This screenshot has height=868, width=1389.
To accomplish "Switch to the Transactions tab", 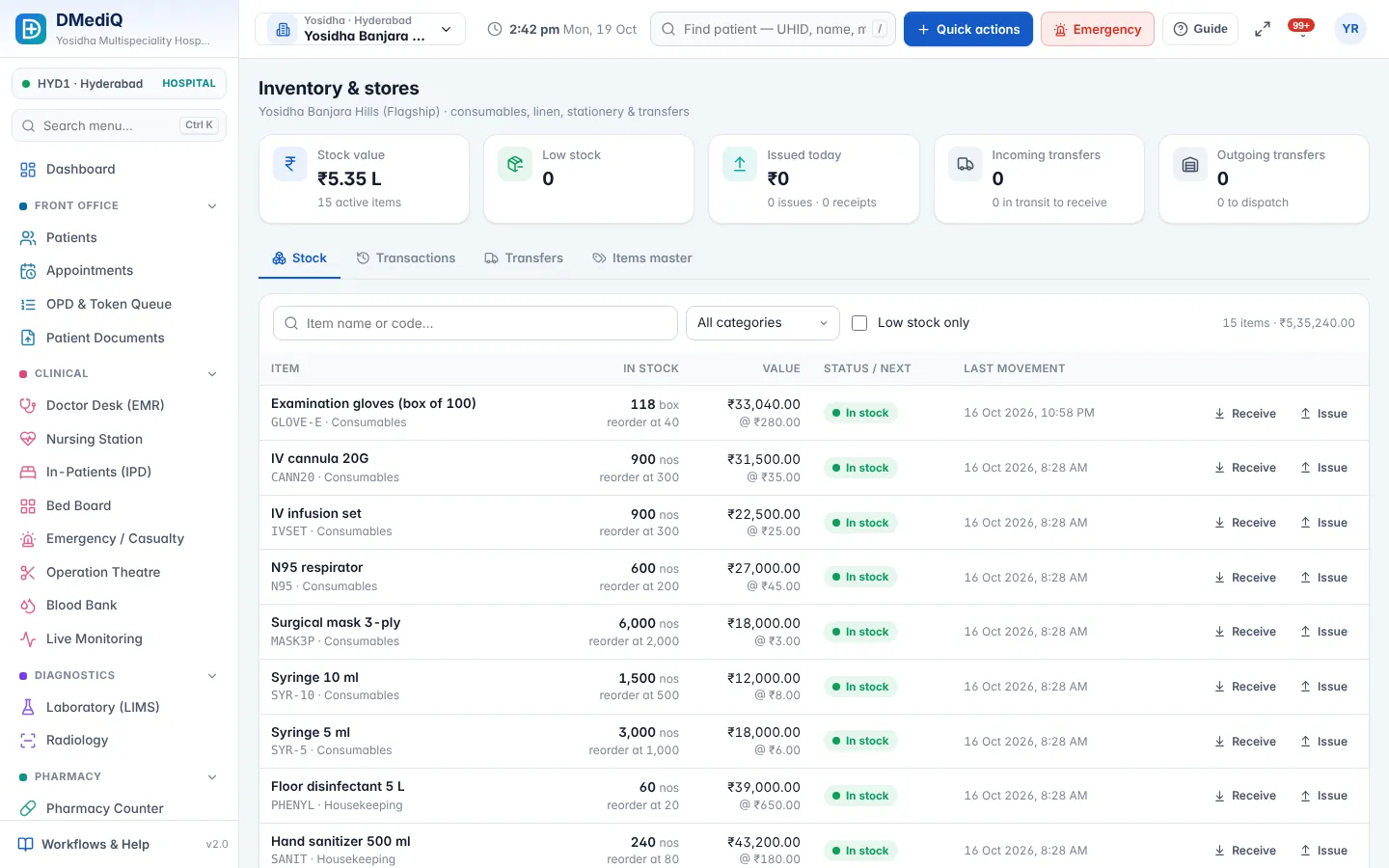I will click(x=406, y=258).
